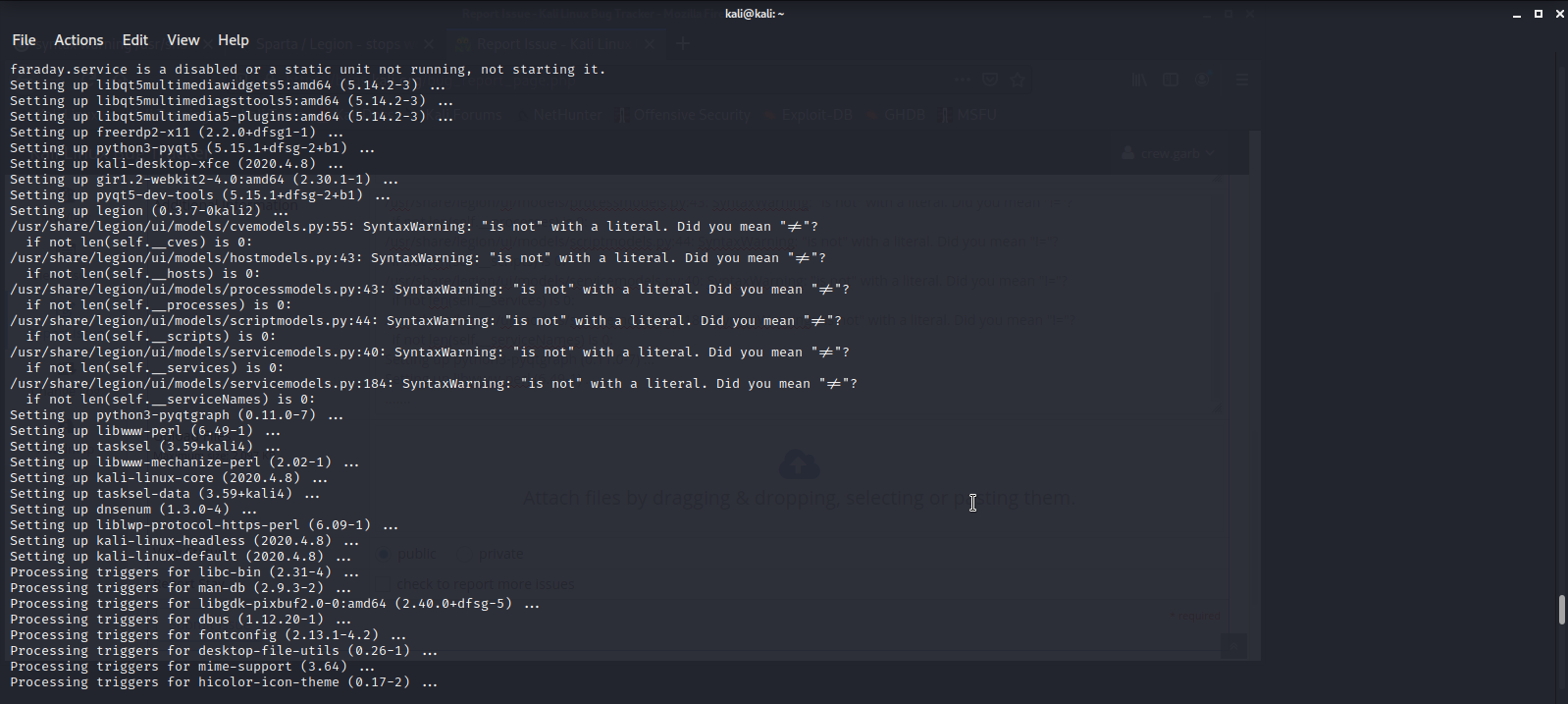Click the faded Firefox account icon

(1203, 80)
